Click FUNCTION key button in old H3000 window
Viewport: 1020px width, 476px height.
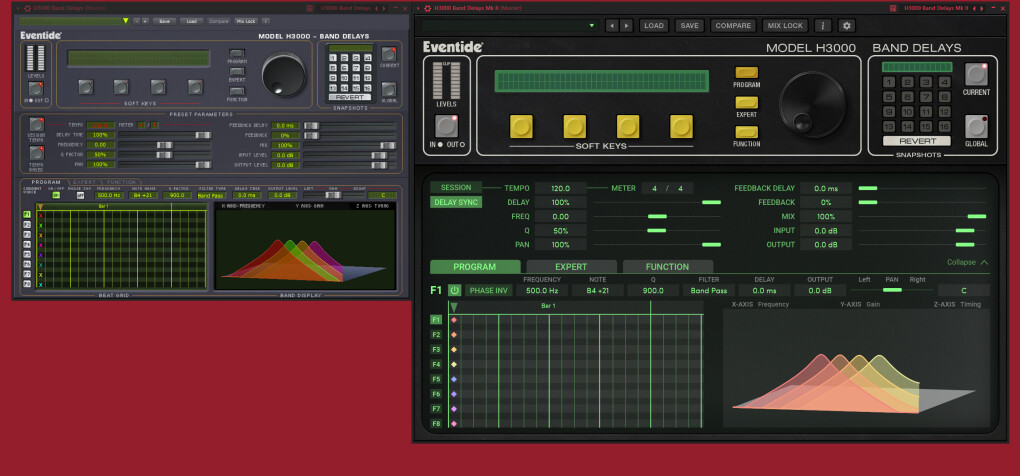237,91
